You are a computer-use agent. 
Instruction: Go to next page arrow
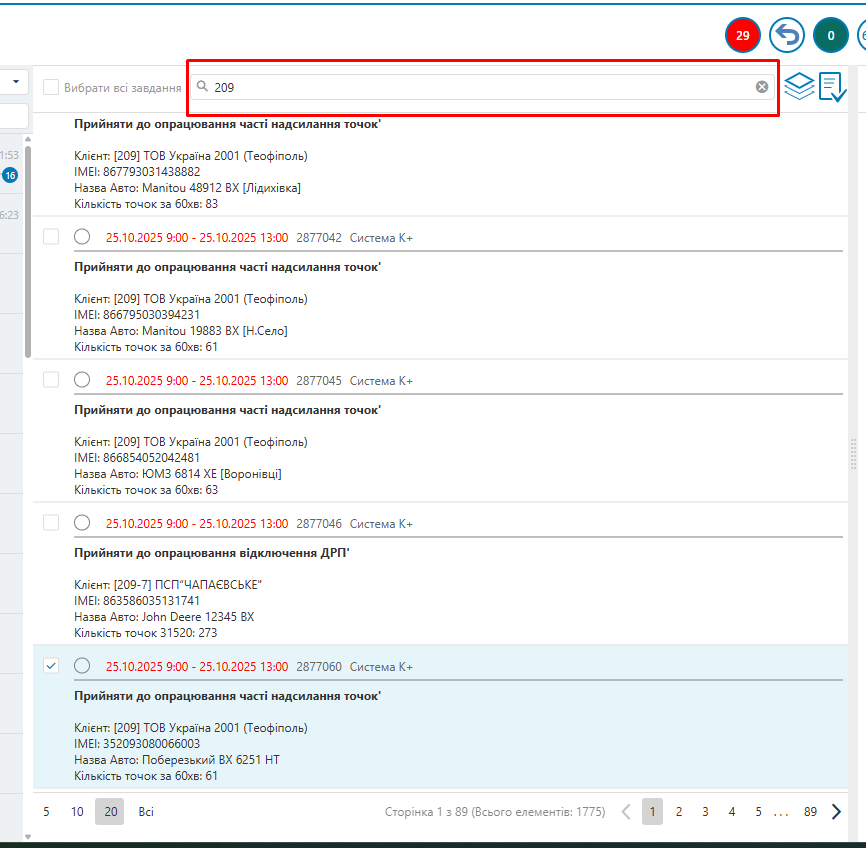pyautogui.click(x=836, y=812)
